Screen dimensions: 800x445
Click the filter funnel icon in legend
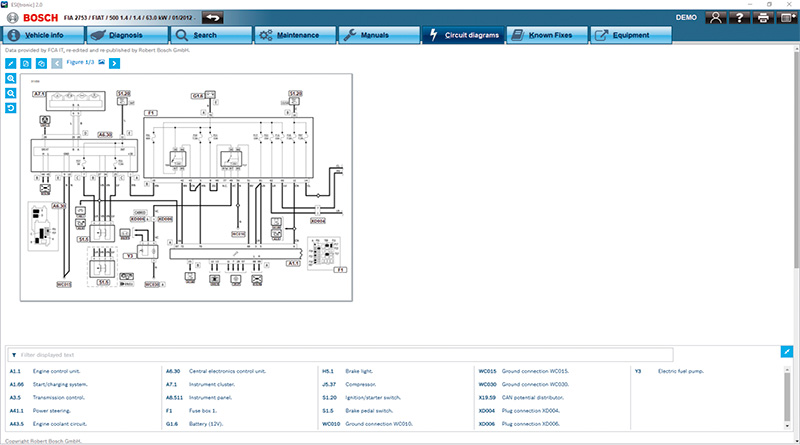[x=14, y=355]
